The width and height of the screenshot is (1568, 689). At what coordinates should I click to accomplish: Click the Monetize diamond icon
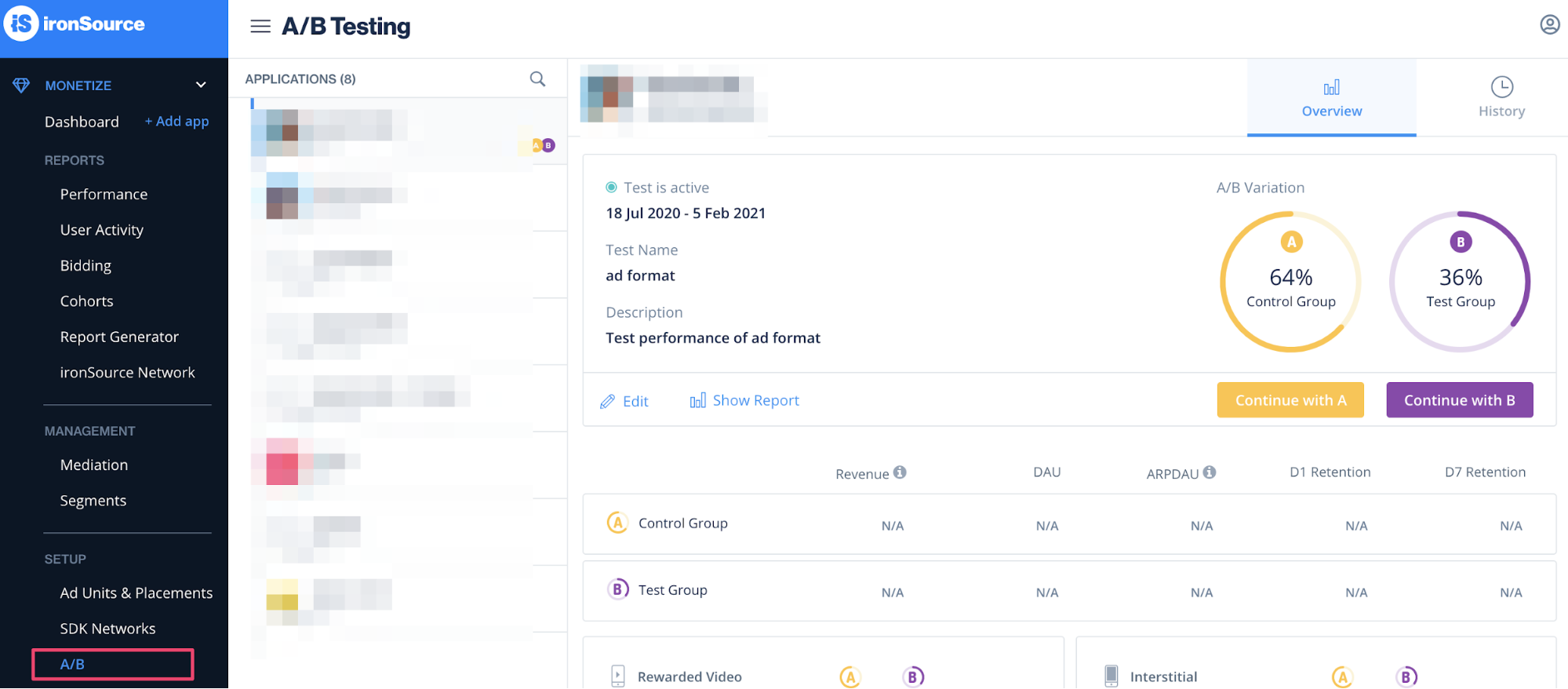tap(21, 85)
